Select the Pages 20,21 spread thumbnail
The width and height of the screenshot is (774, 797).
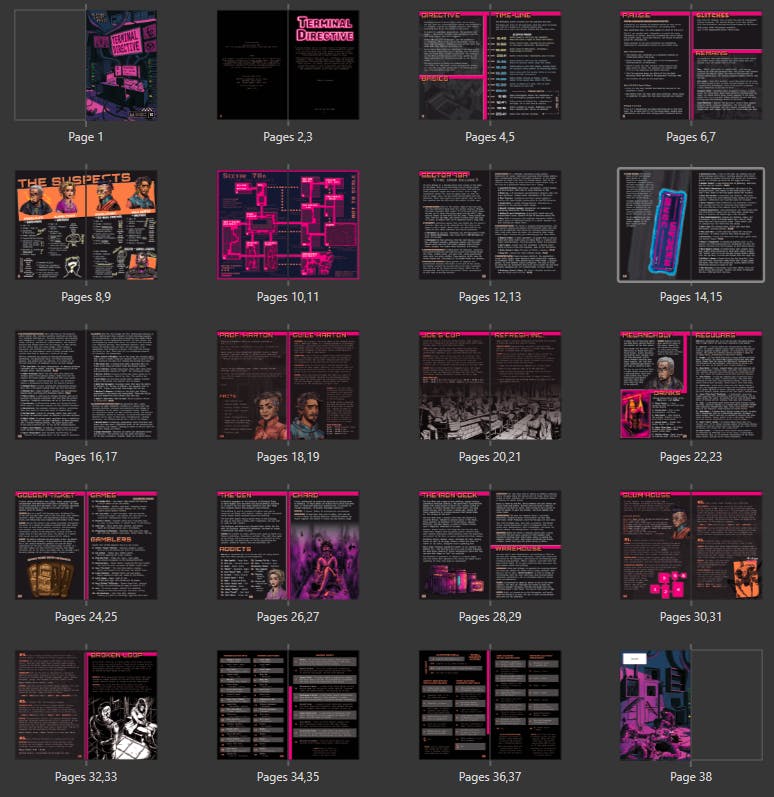[x=489, y=385]
